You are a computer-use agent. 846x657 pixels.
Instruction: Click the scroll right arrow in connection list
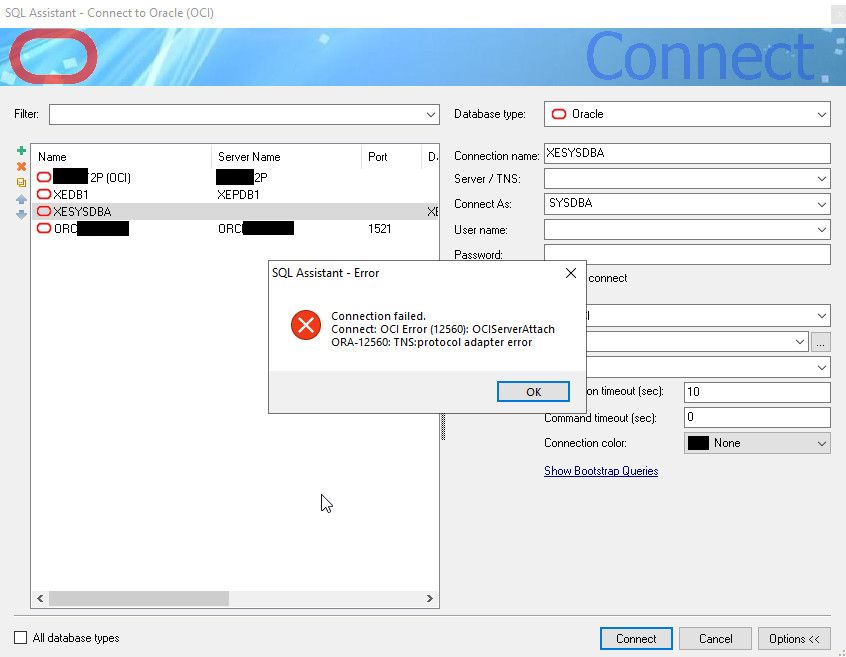point(429,598)
